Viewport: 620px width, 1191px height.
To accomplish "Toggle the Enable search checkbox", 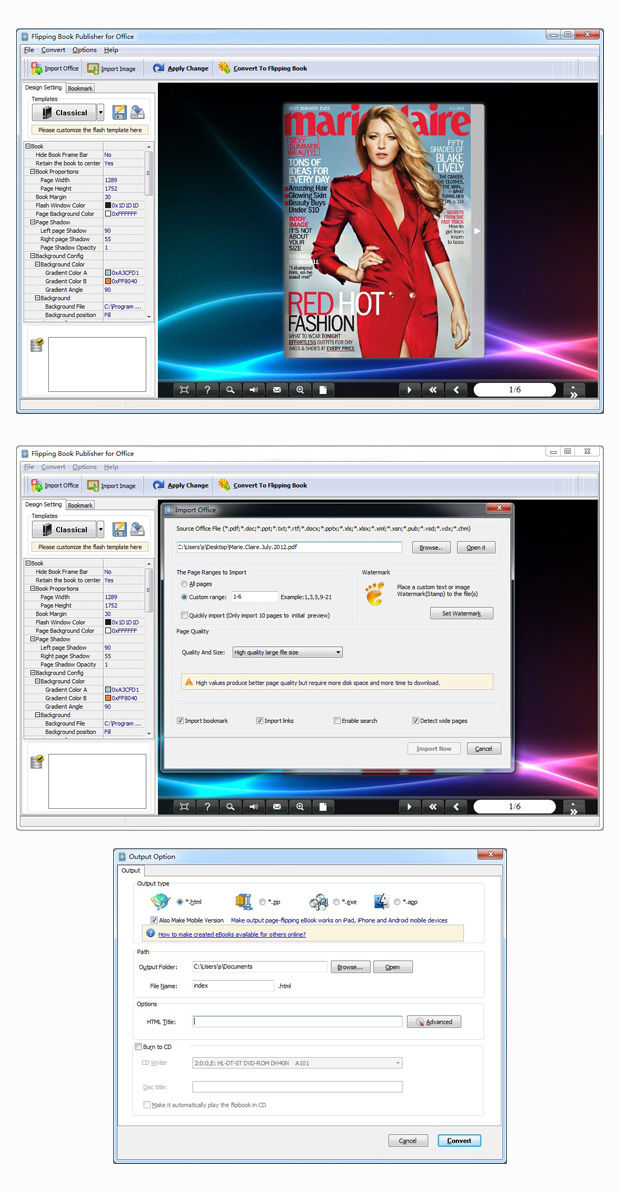I will pos(337,720).
